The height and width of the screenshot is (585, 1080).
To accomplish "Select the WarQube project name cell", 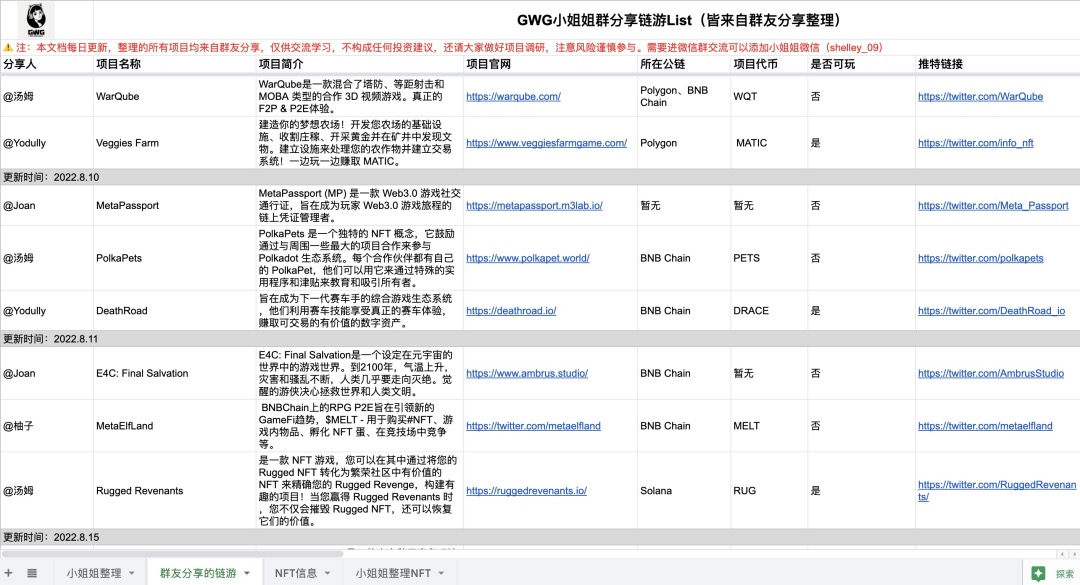I will (175, 96).
